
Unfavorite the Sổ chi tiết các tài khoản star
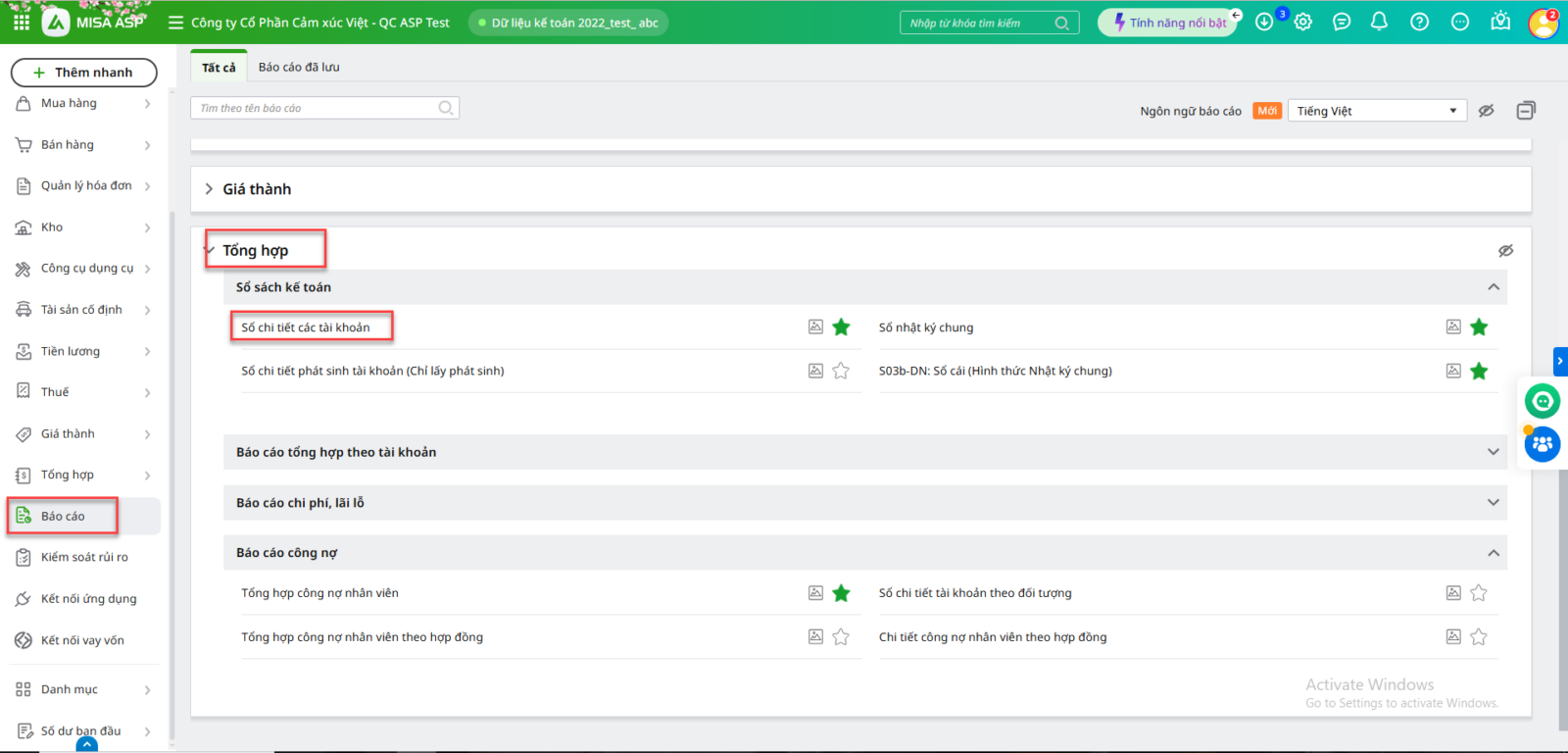pos(841,327)
